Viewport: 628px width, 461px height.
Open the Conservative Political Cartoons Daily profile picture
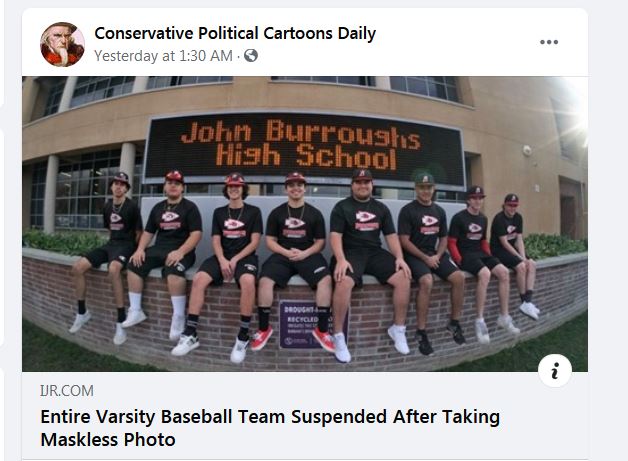tap(62, 44)
